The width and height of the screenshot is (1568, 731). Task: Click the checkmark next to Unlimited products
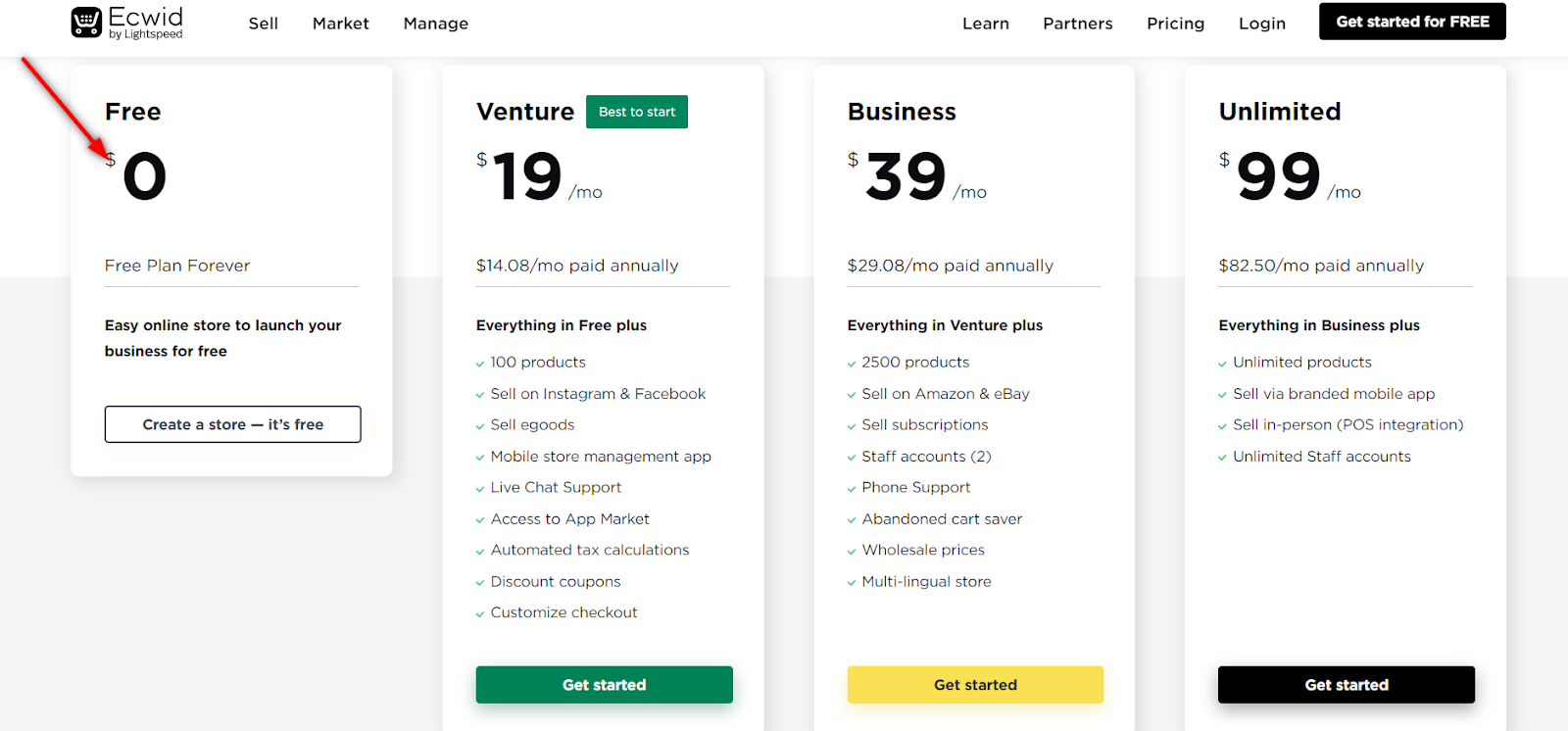(1223, 362)
